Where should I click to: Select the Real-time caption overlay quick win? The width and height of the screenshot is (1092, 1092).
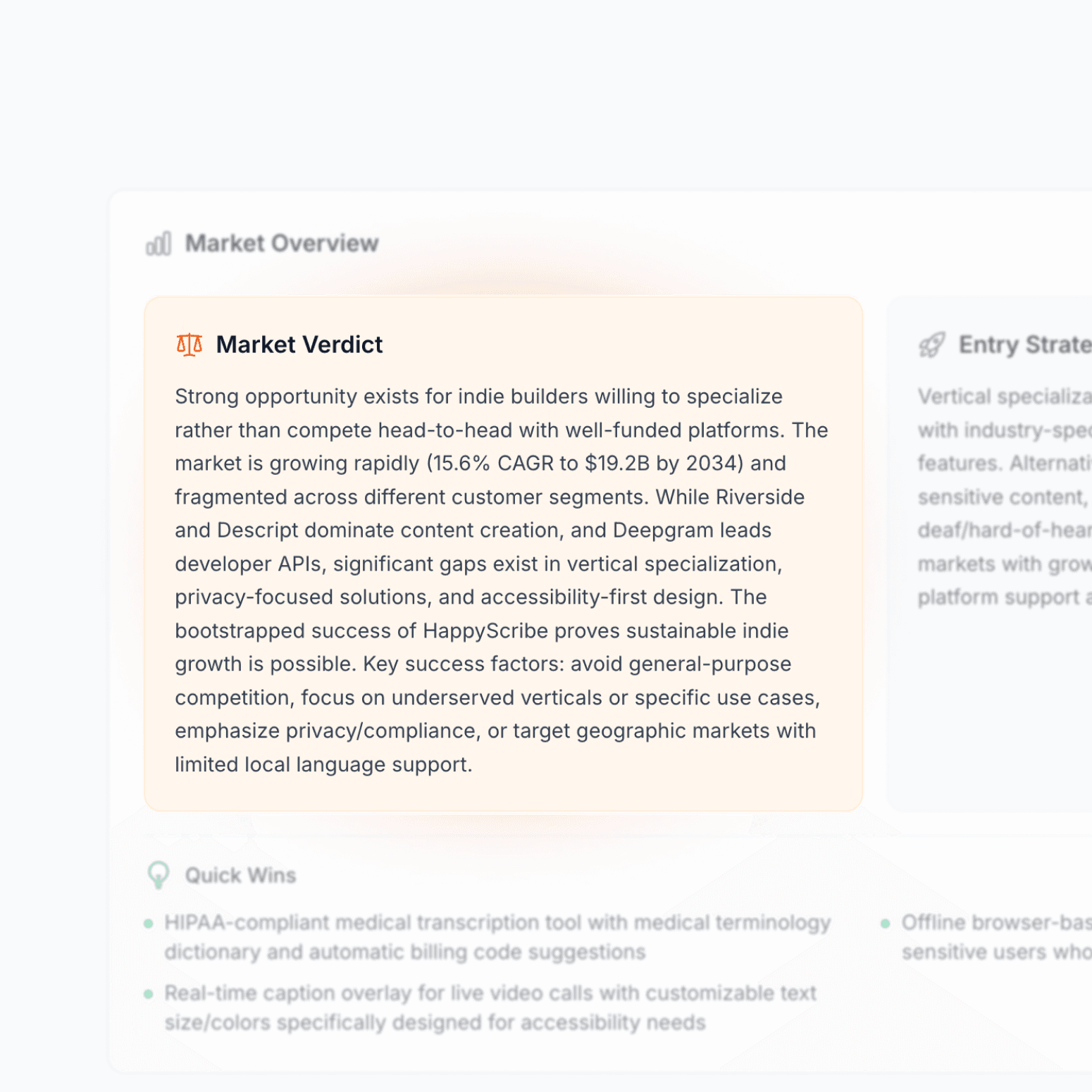tap(490, 1007)
